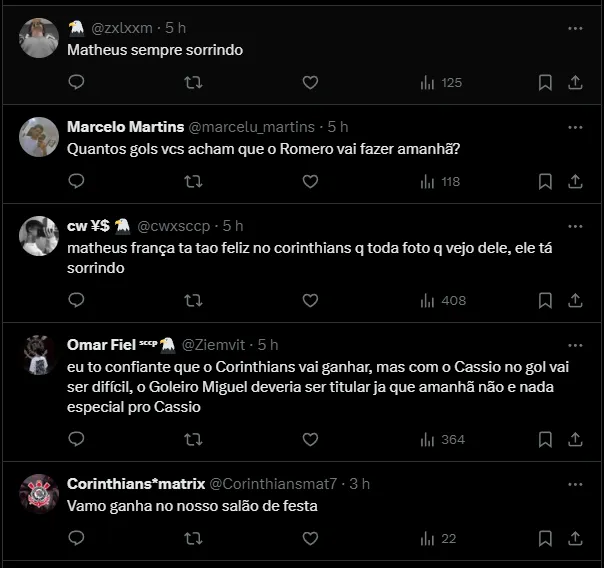Open more options on Marcelo Martins' tweet

575,128
